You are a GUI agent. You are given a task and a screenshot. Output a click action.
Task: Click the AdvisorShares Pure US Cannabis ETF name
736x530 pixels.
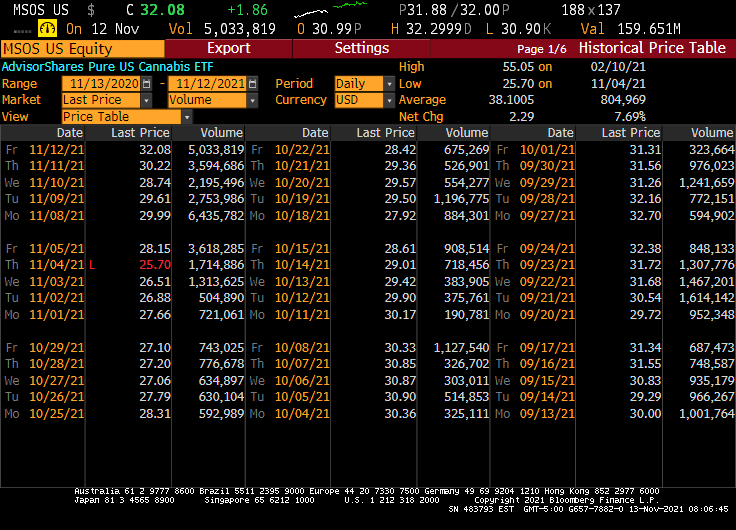coord(107,67)
